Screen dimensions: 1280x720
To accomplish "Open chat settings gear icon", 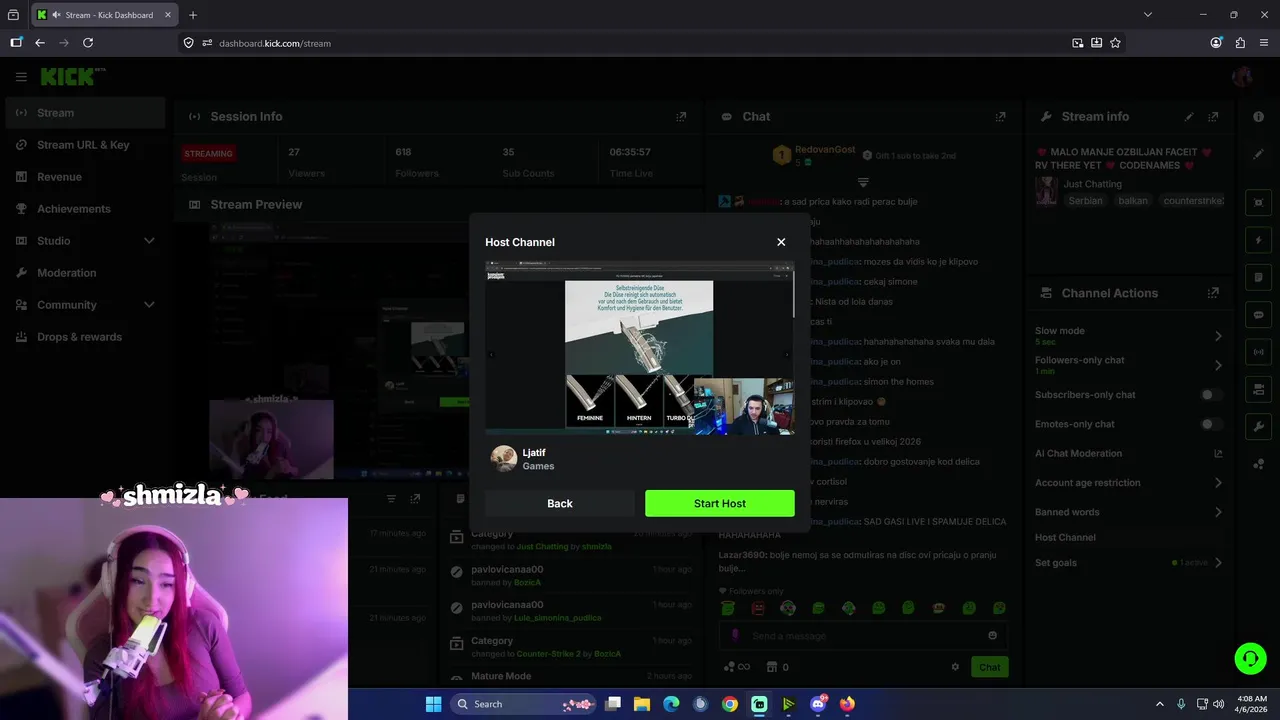I will [955, 667].
